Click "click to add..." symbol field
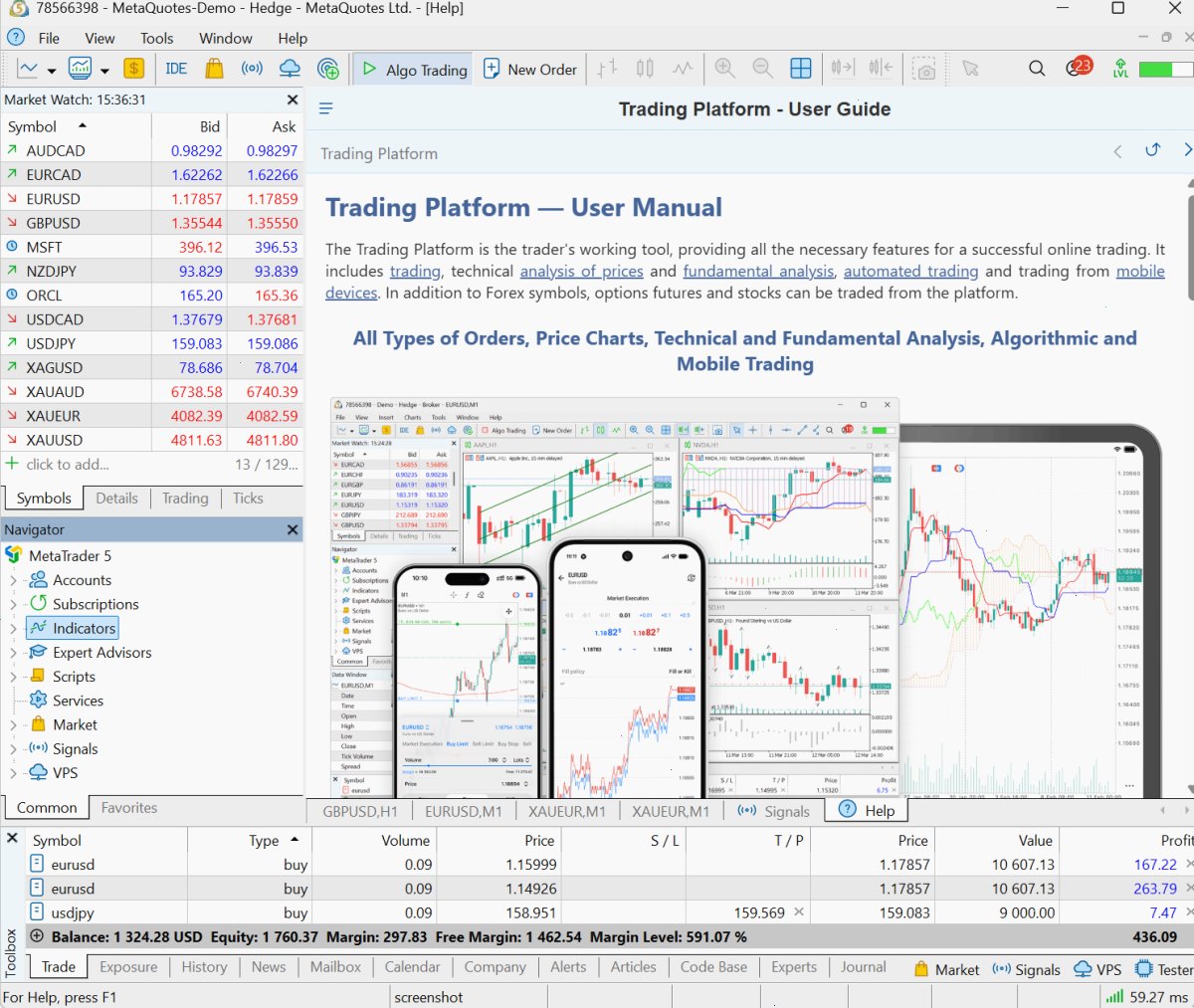Screen dimensions: 1194x1008 coord(68,464)
